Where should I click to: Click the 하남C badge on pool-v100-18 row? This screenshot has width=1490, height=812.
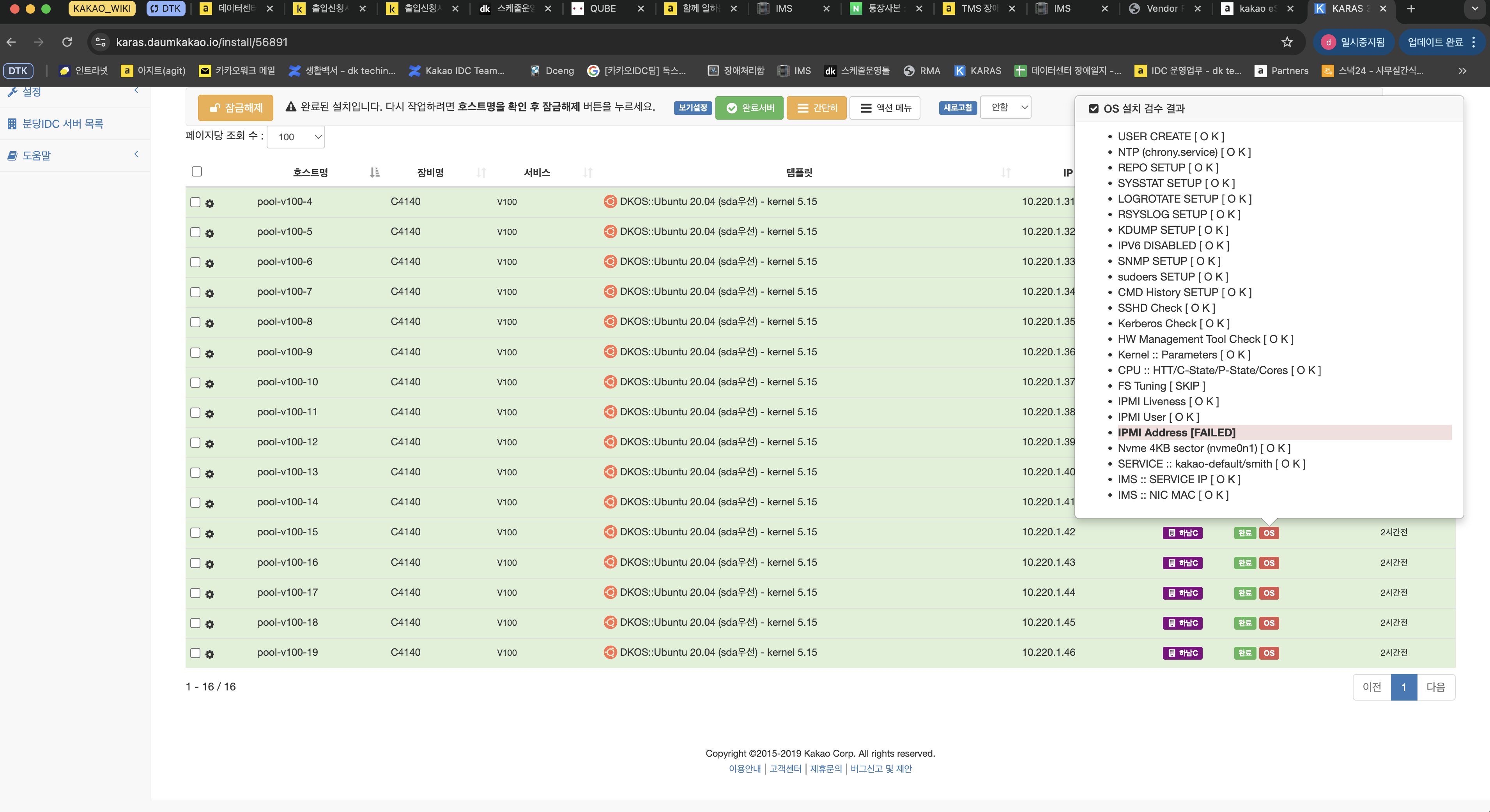[1182, 622]
